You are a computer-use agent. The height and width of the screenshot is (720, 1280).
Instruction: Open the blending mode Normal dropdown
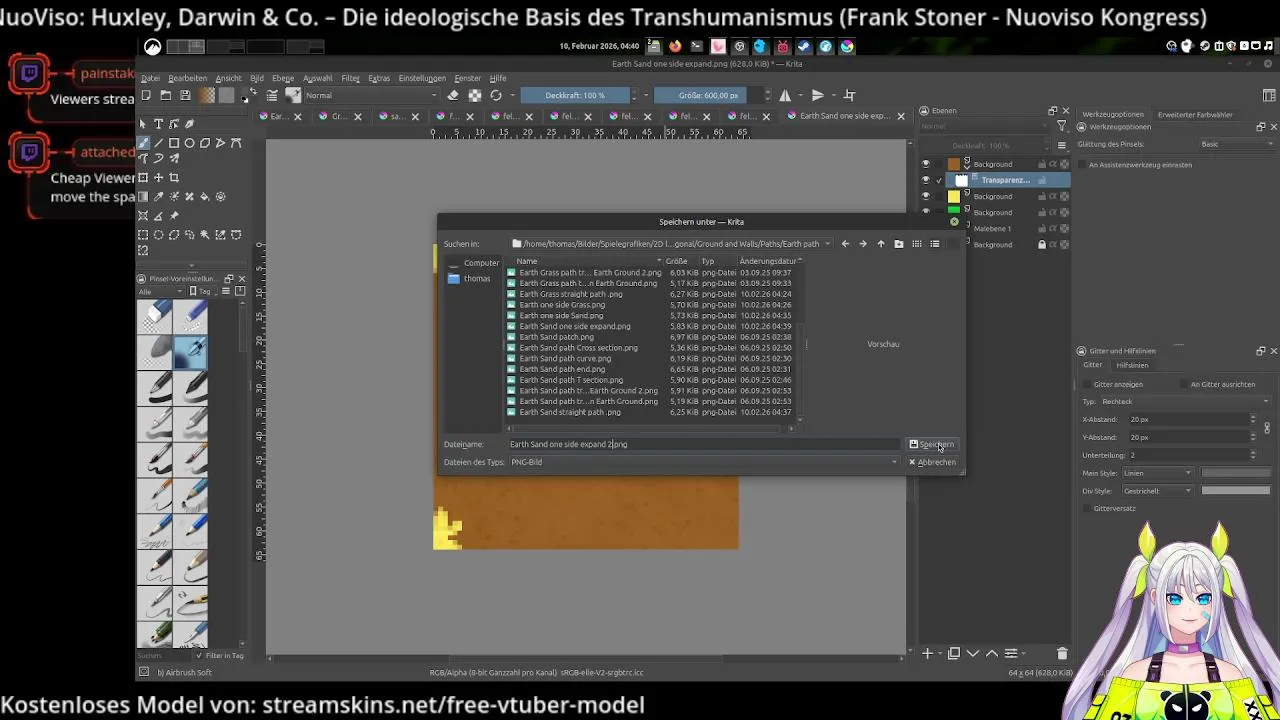click(x=370, y=95)
